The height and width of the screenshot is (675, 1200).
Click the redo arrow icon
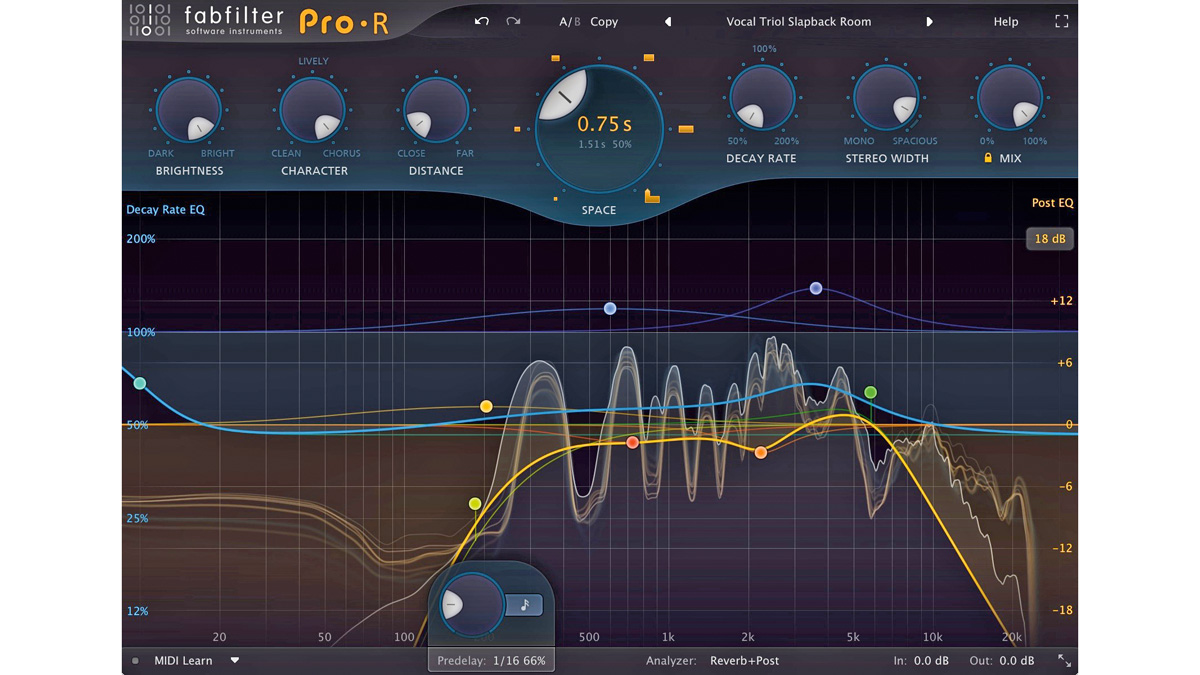[x=513, y=21]
